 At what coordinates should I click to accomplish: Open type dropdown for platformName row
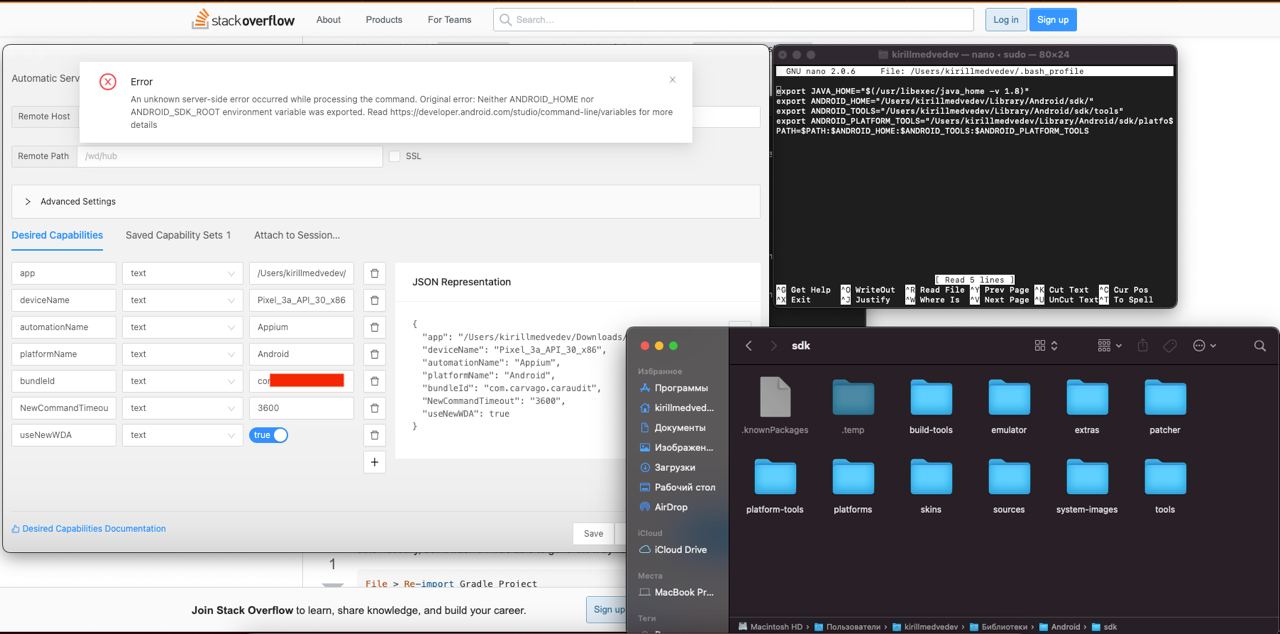click(x=182, y=354)
